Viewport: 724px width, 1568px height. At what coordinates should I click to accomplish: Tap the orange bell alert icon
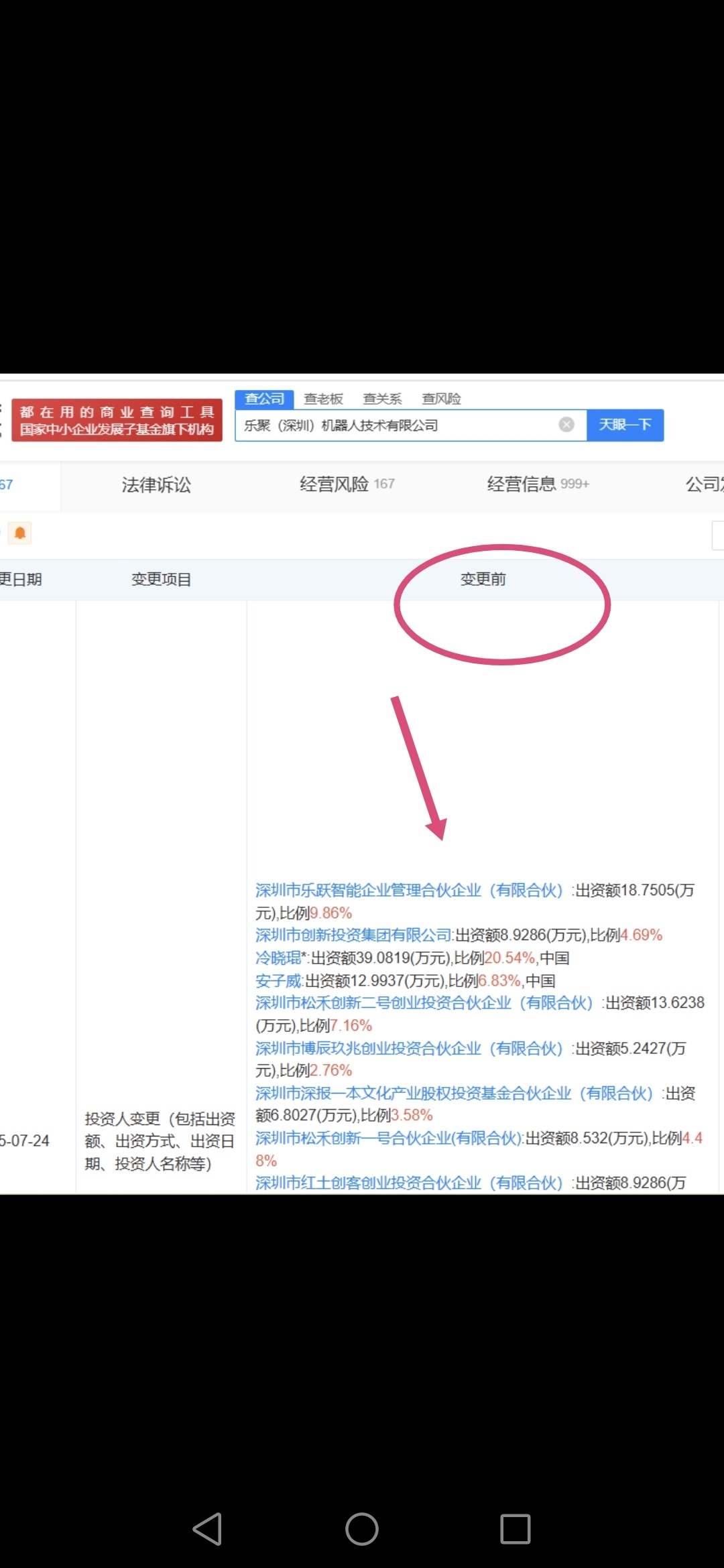(20, 533)
